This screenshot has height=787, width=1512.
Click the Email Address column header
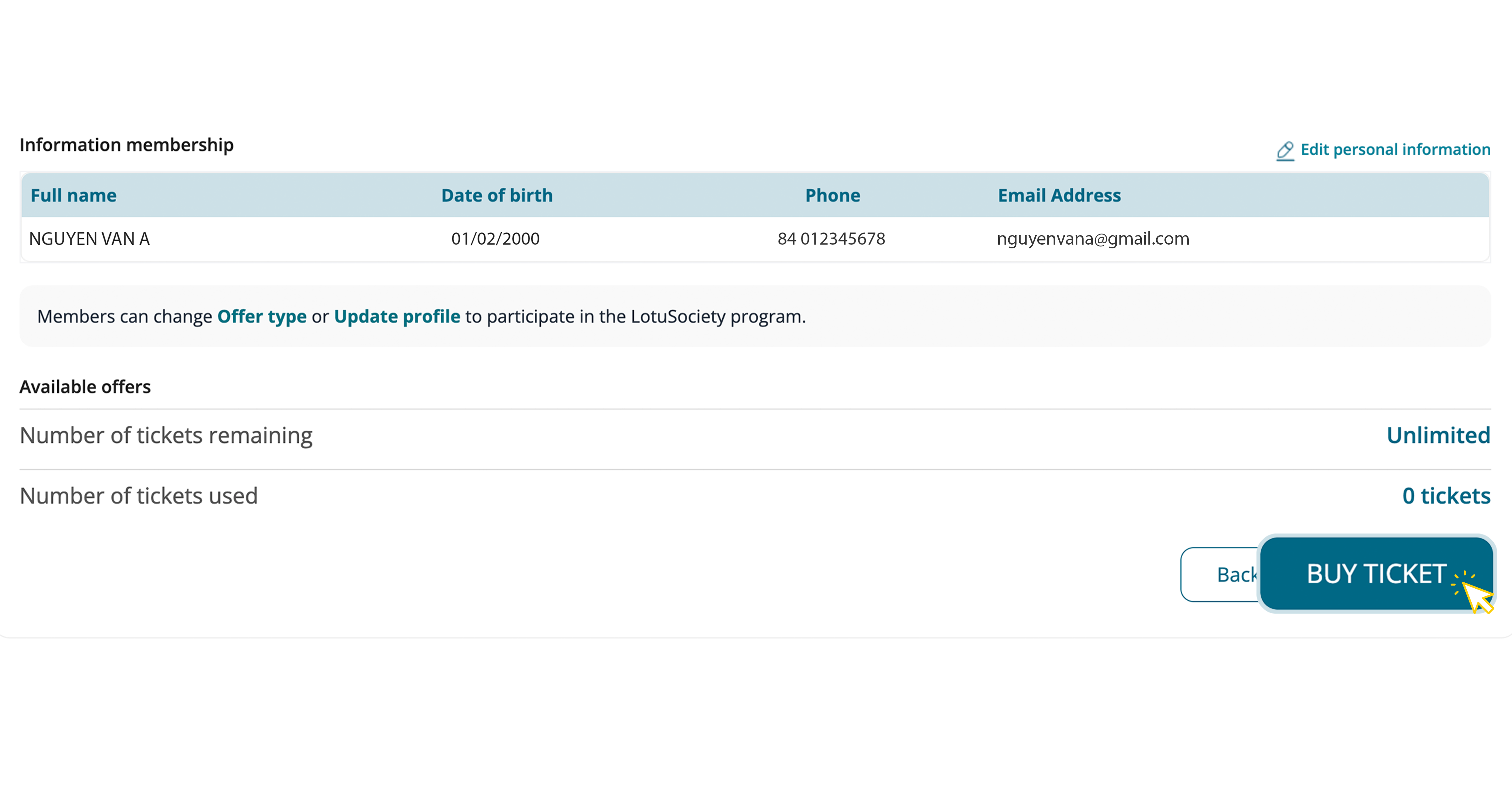click(x=1059, y=195)
